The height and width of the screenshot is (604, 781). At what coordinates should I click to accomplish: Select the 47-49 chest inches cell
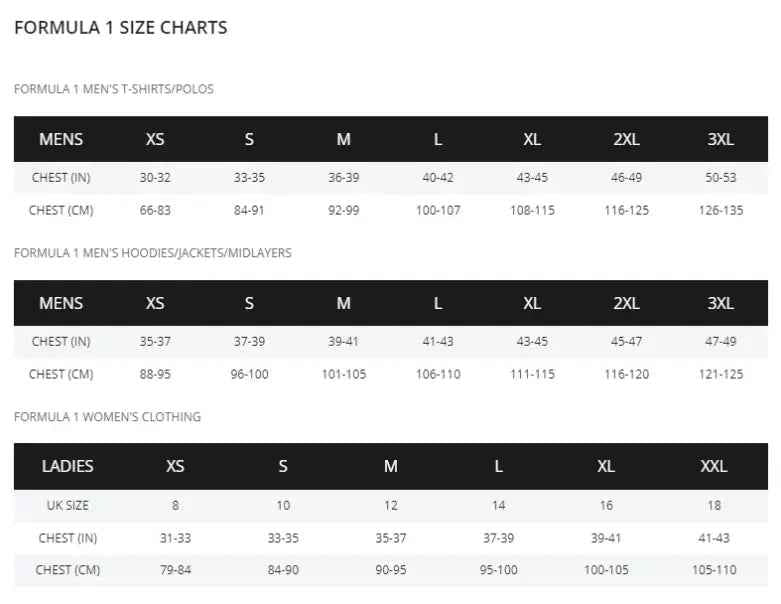coord(720,342)
